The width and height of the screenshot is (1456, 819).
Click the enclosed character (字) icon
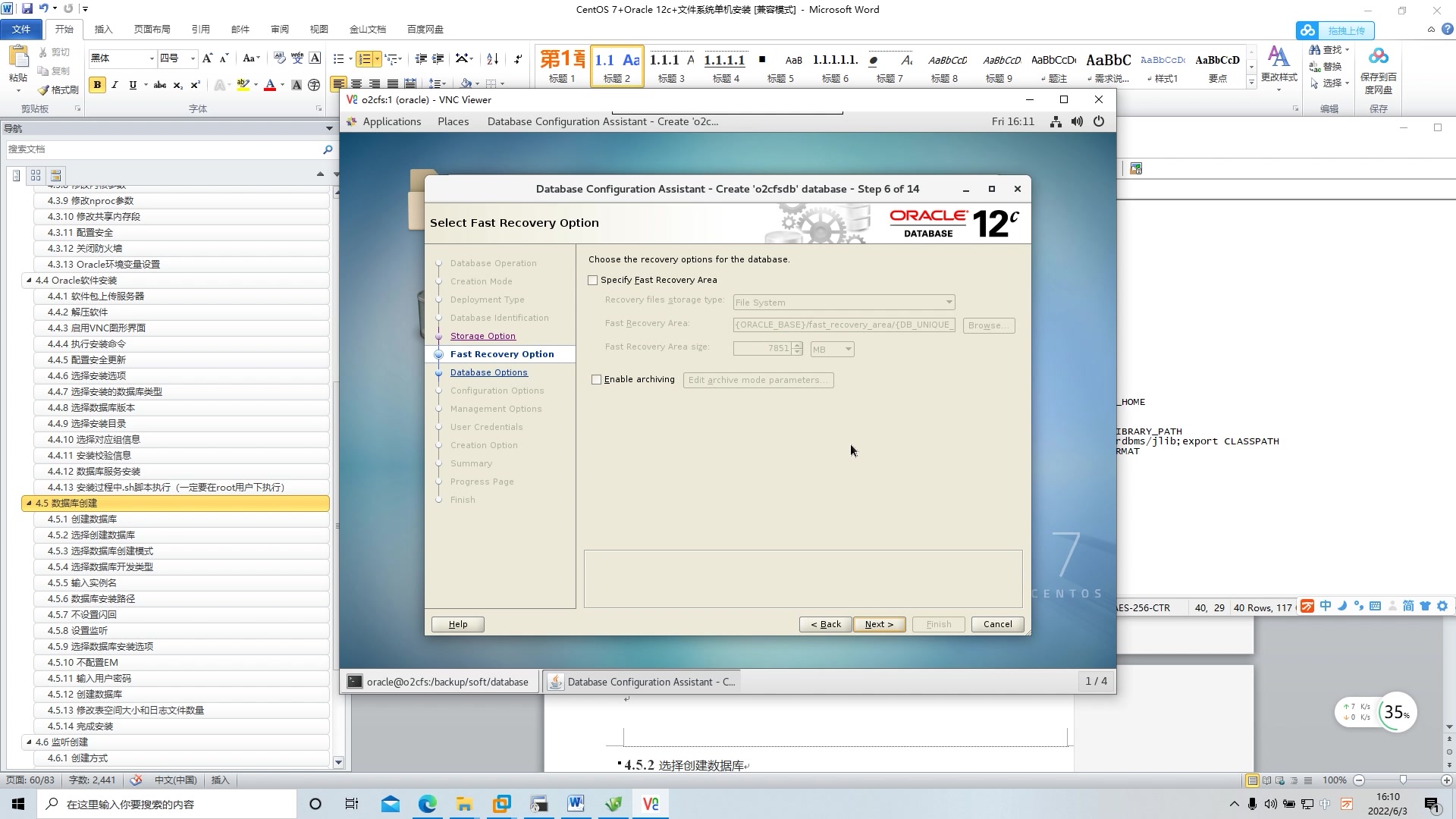(x=314, y=85)
